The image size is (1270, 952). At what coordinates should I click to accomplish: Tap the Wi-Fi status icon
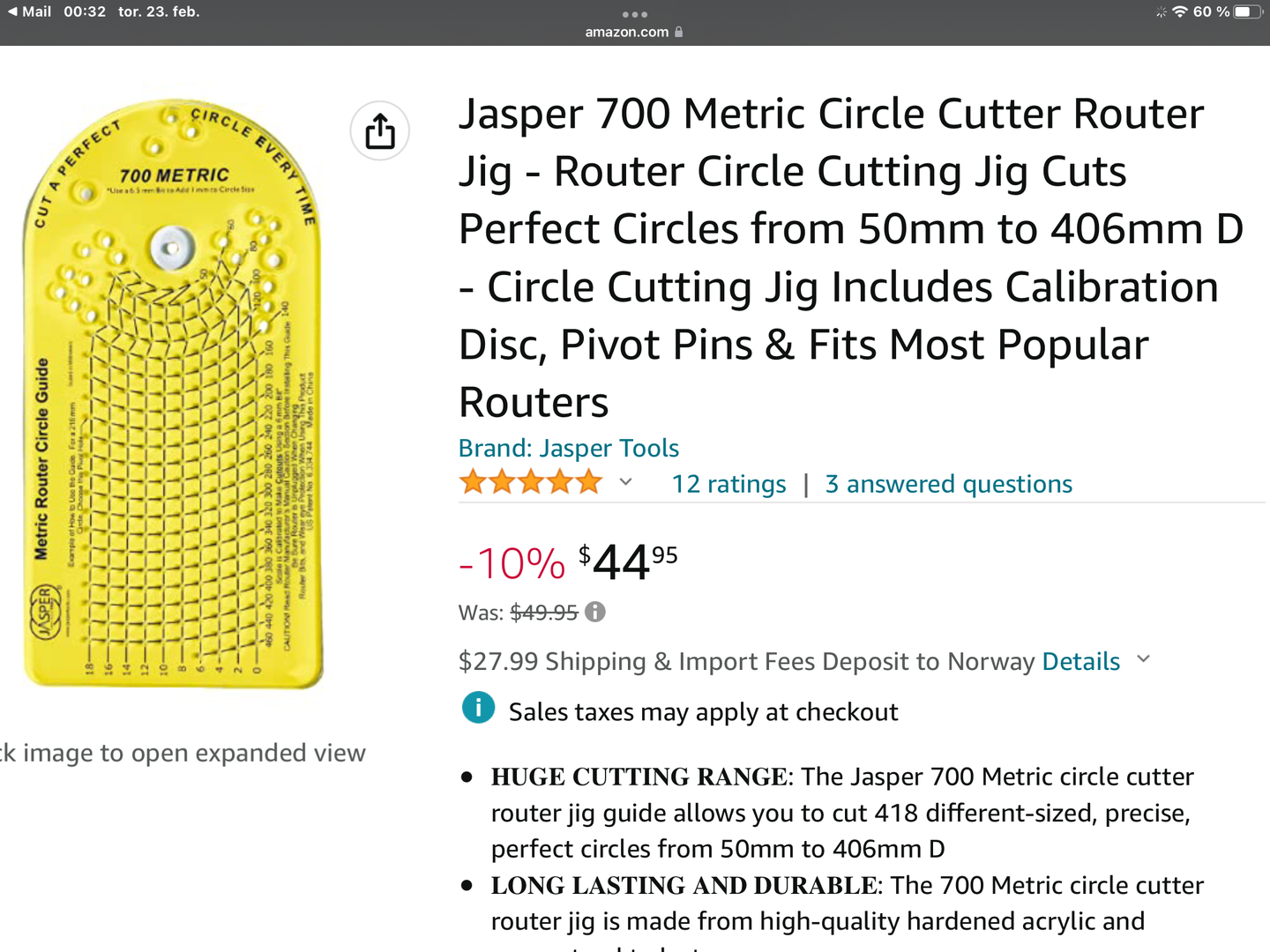point(1179,11)
